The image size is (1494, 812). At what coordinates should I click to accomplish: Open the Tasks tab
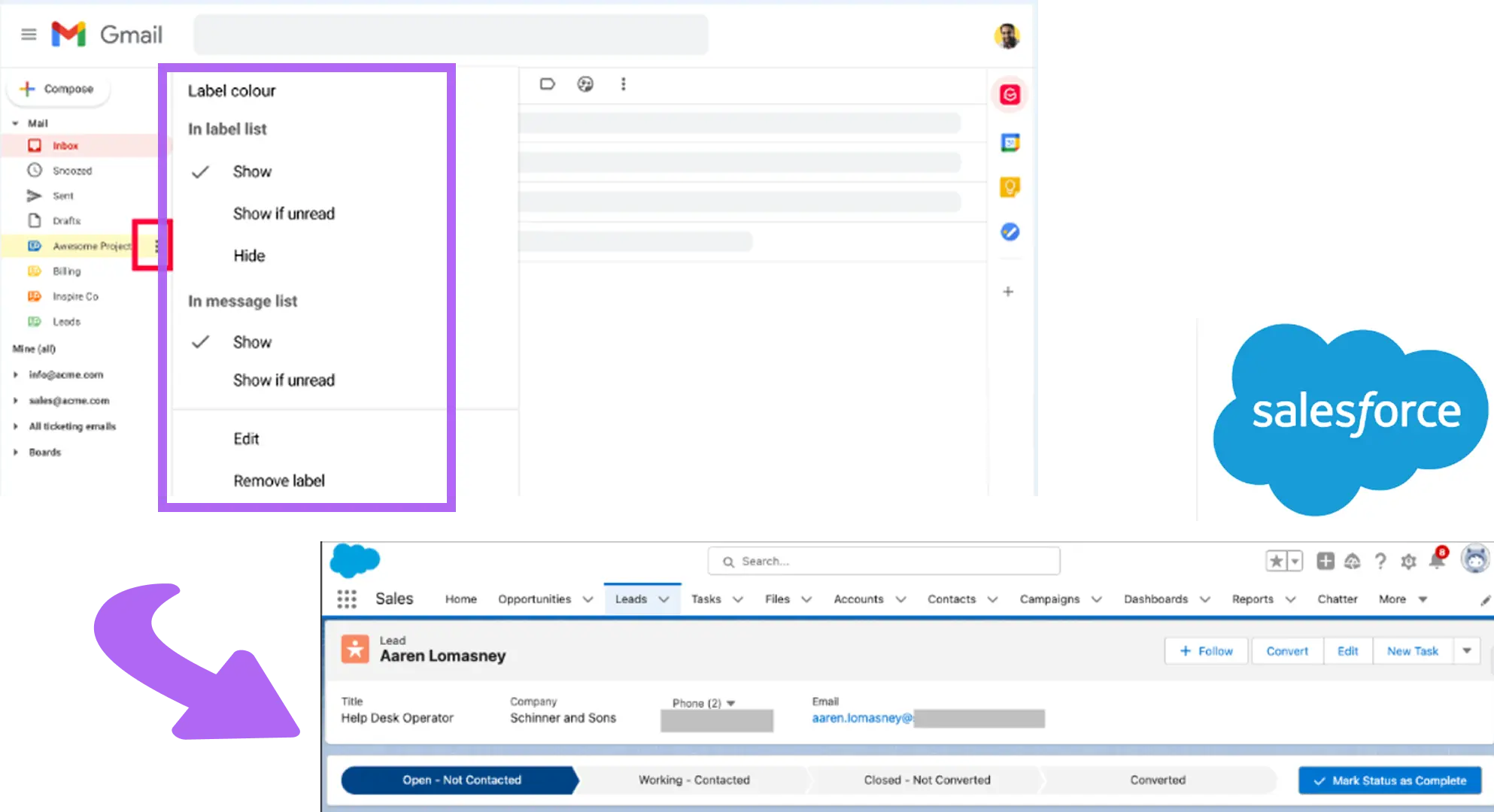(706, 599)
